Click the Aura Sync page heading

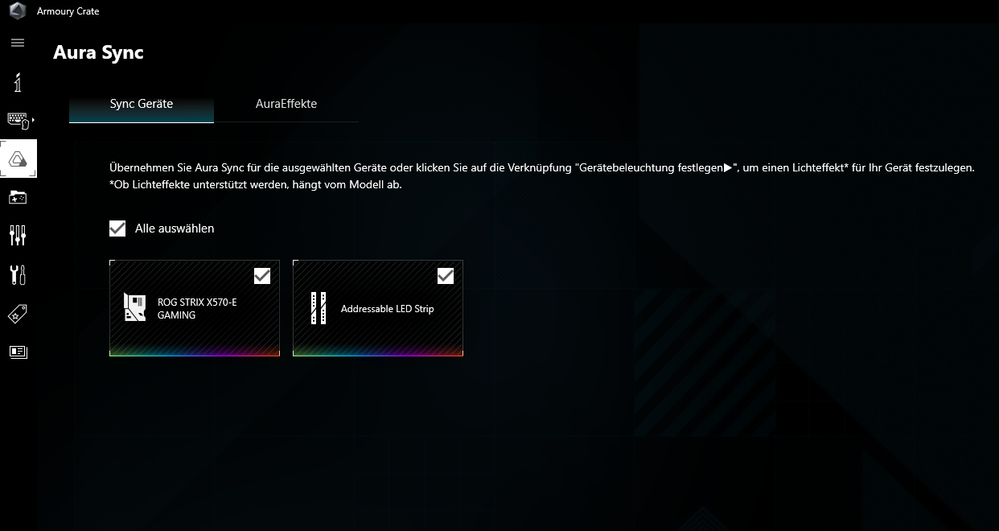tap(98, 52)
